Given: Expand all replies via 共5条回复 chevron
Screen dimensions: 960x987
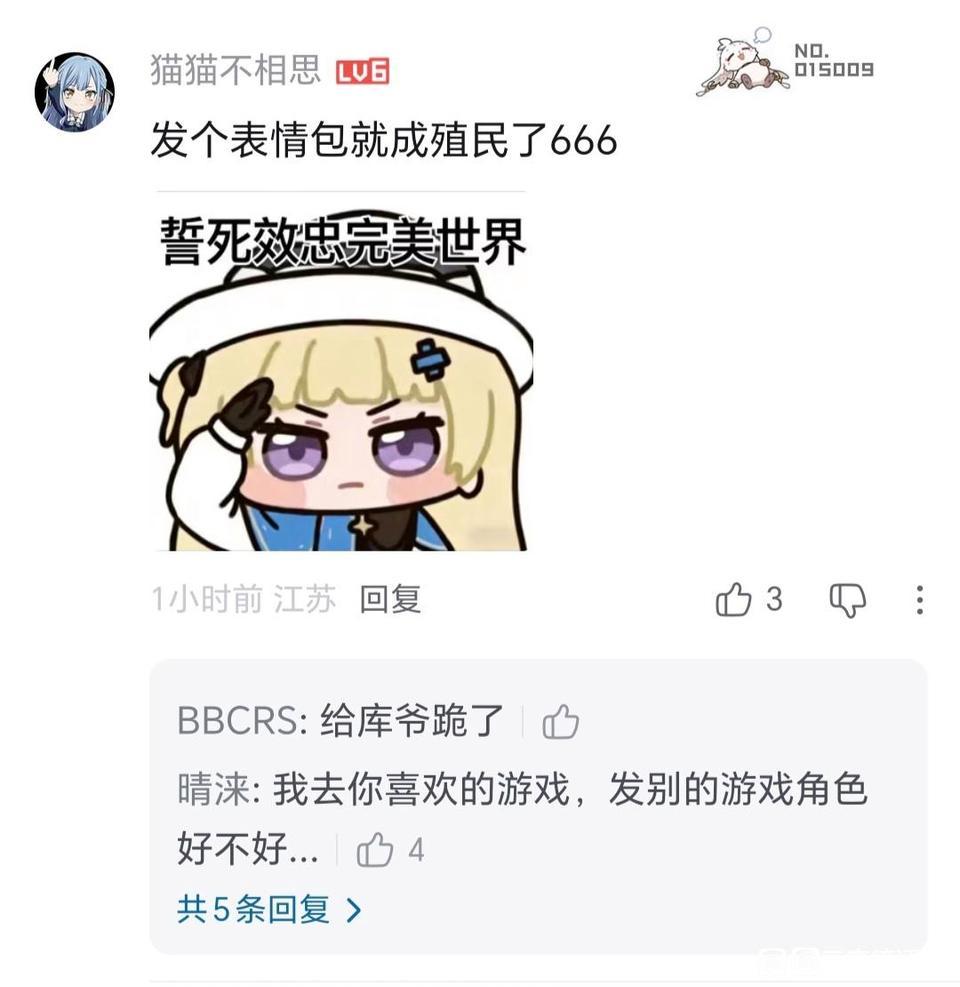Looking at the screenshot, I should point(269,909).
